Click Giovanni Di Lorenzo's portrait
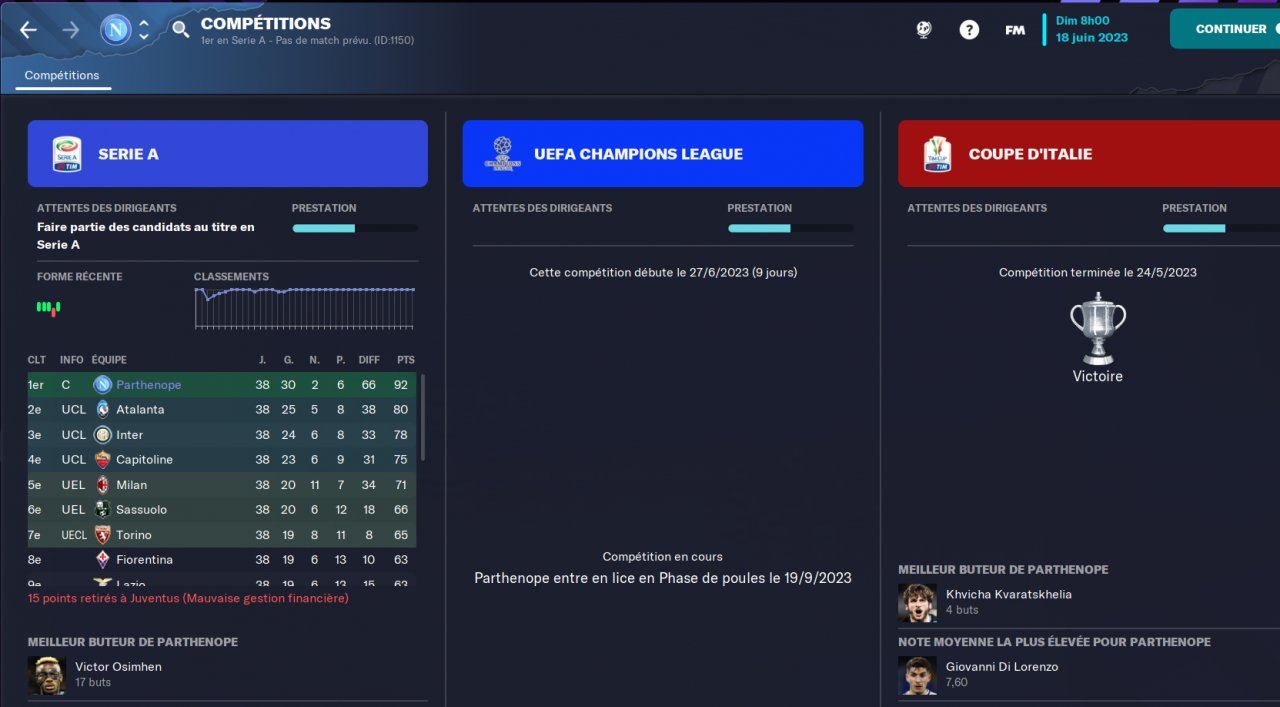 pyautogui.click(x=917, y=676)
